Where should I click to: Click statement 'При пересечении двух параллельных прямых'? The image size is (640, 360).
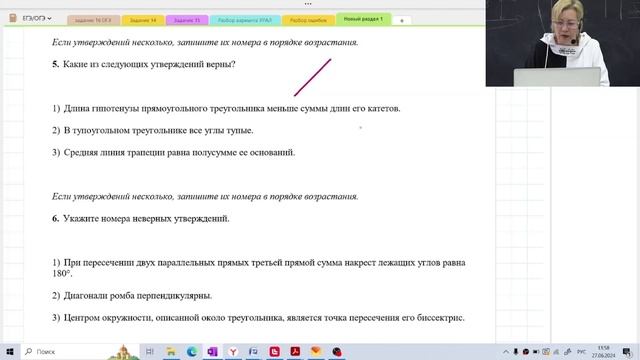(259, 268)
